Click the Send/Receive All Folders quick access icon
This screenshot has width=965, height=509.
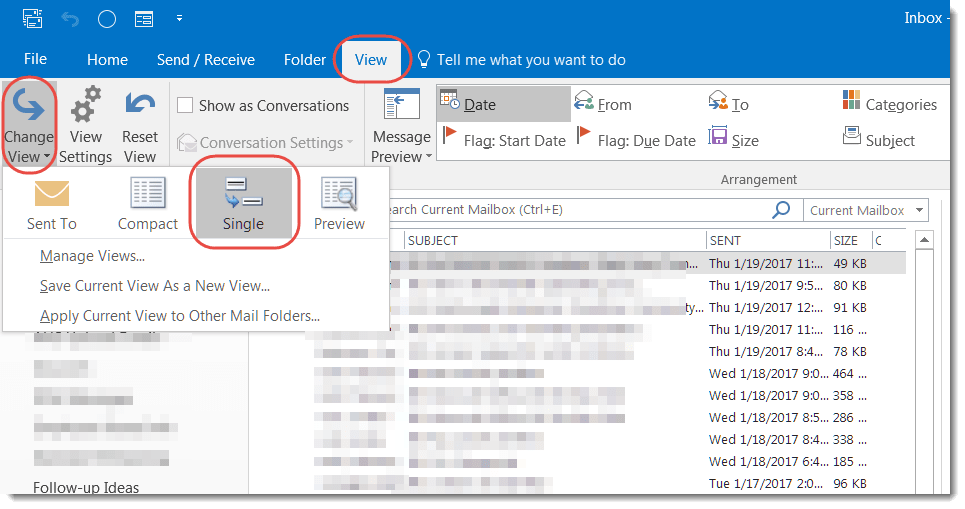(x=32, y=18)
